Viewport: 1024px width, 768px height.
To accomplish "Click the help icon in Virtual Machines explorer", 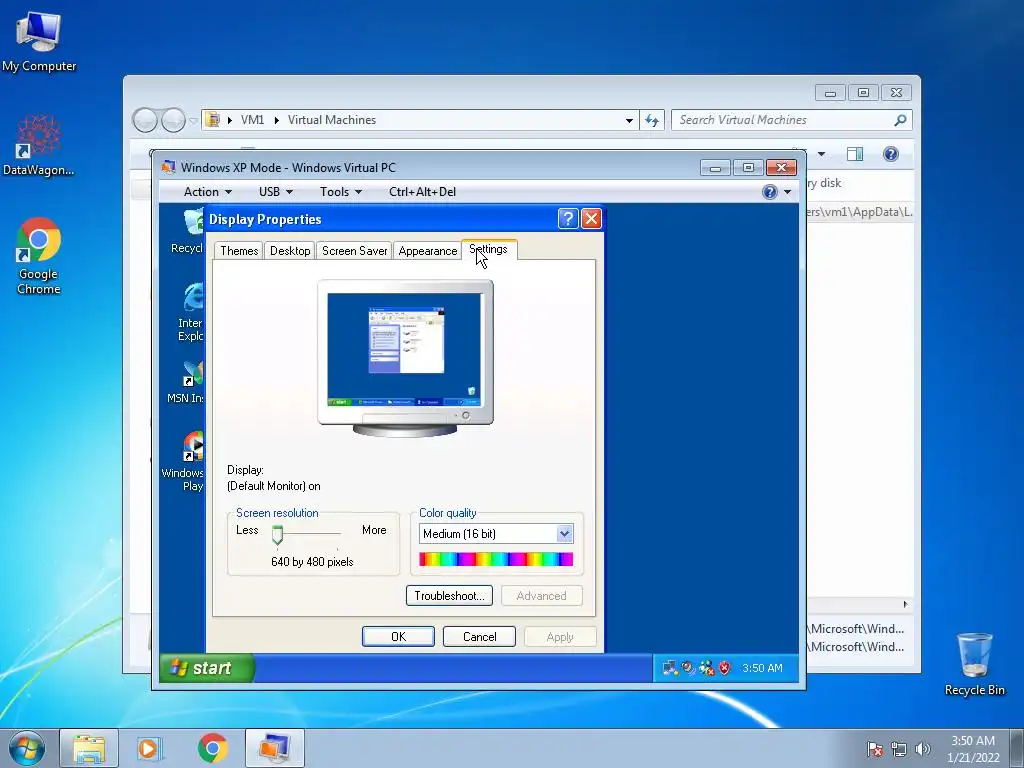I will 891,154.
